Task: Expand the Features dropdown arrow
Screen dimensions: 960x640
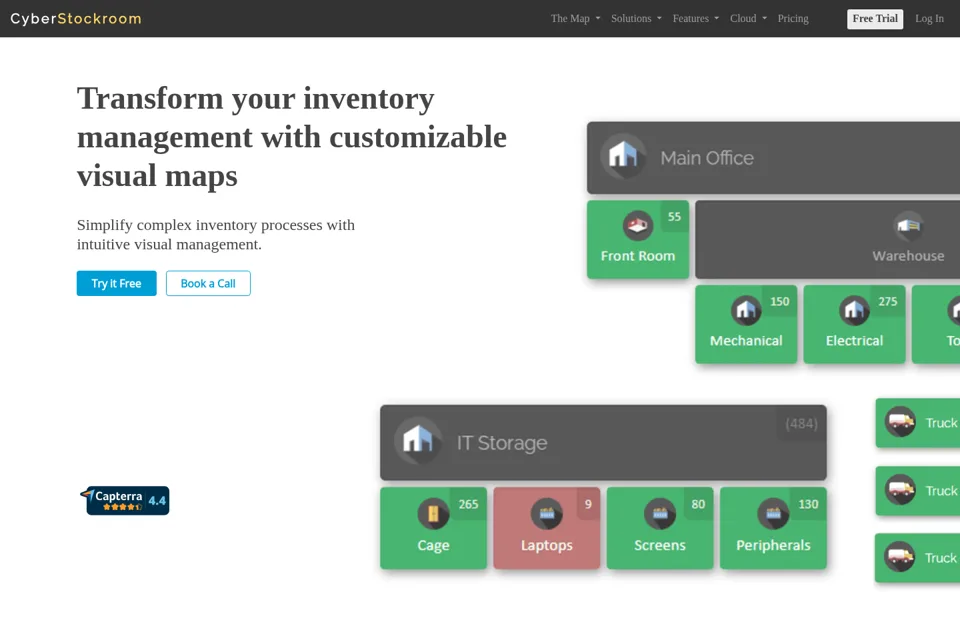Action: point(716,18)
